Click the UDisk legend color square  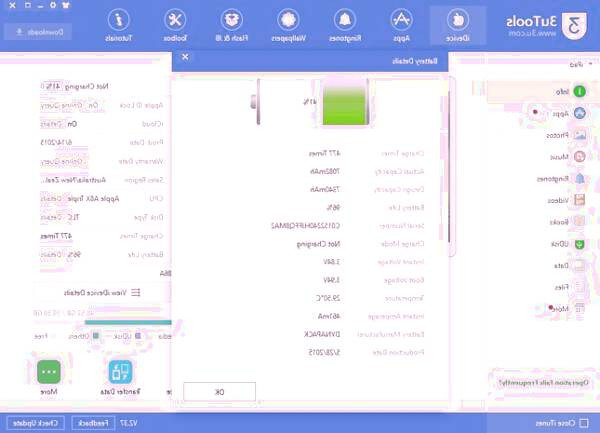coord(138,336)
